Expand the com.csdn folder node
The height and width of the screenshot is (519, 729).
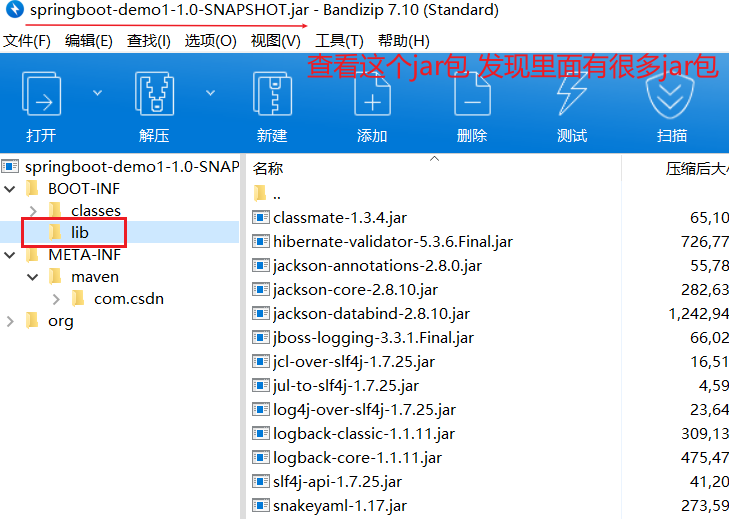click(x=56, y=299)
